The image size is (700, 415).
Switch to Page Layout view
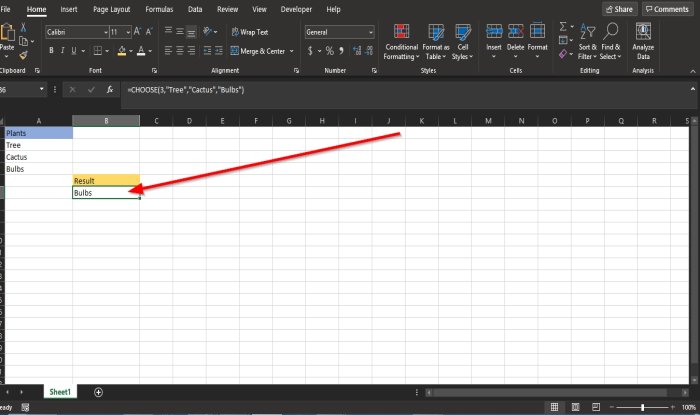tap(575, 407)
